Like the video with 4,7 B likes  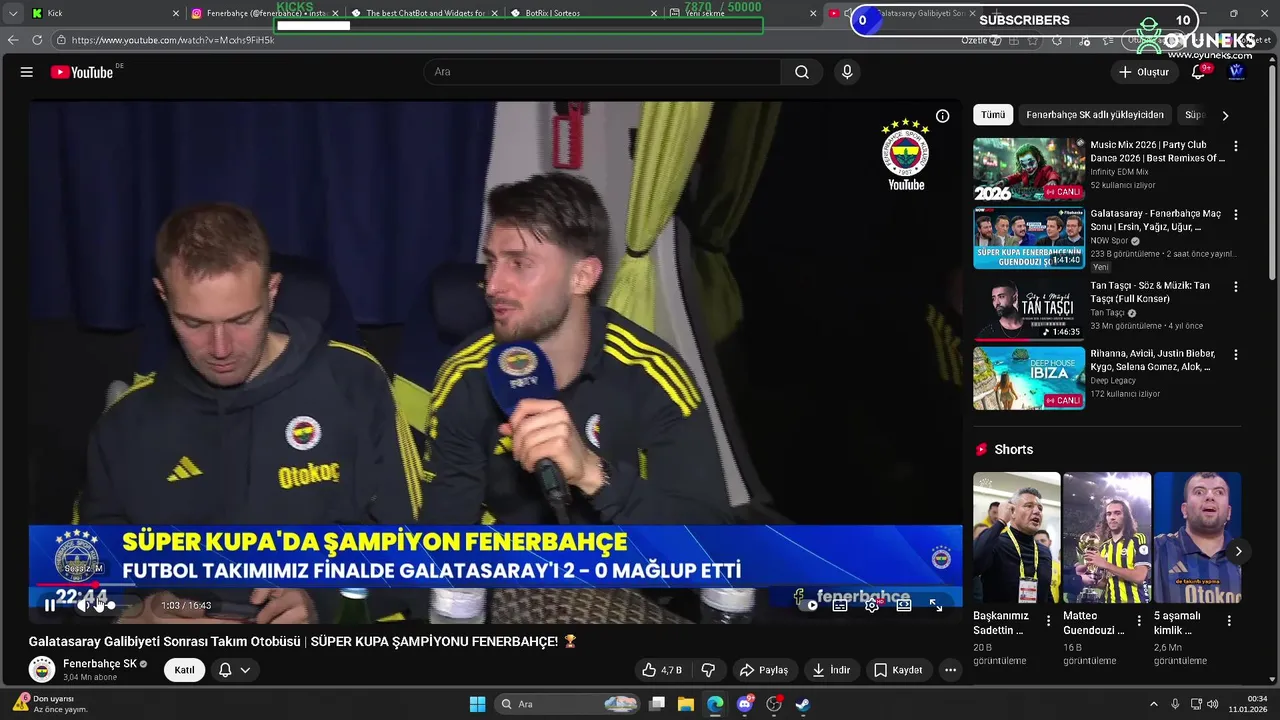pos(662,670)
